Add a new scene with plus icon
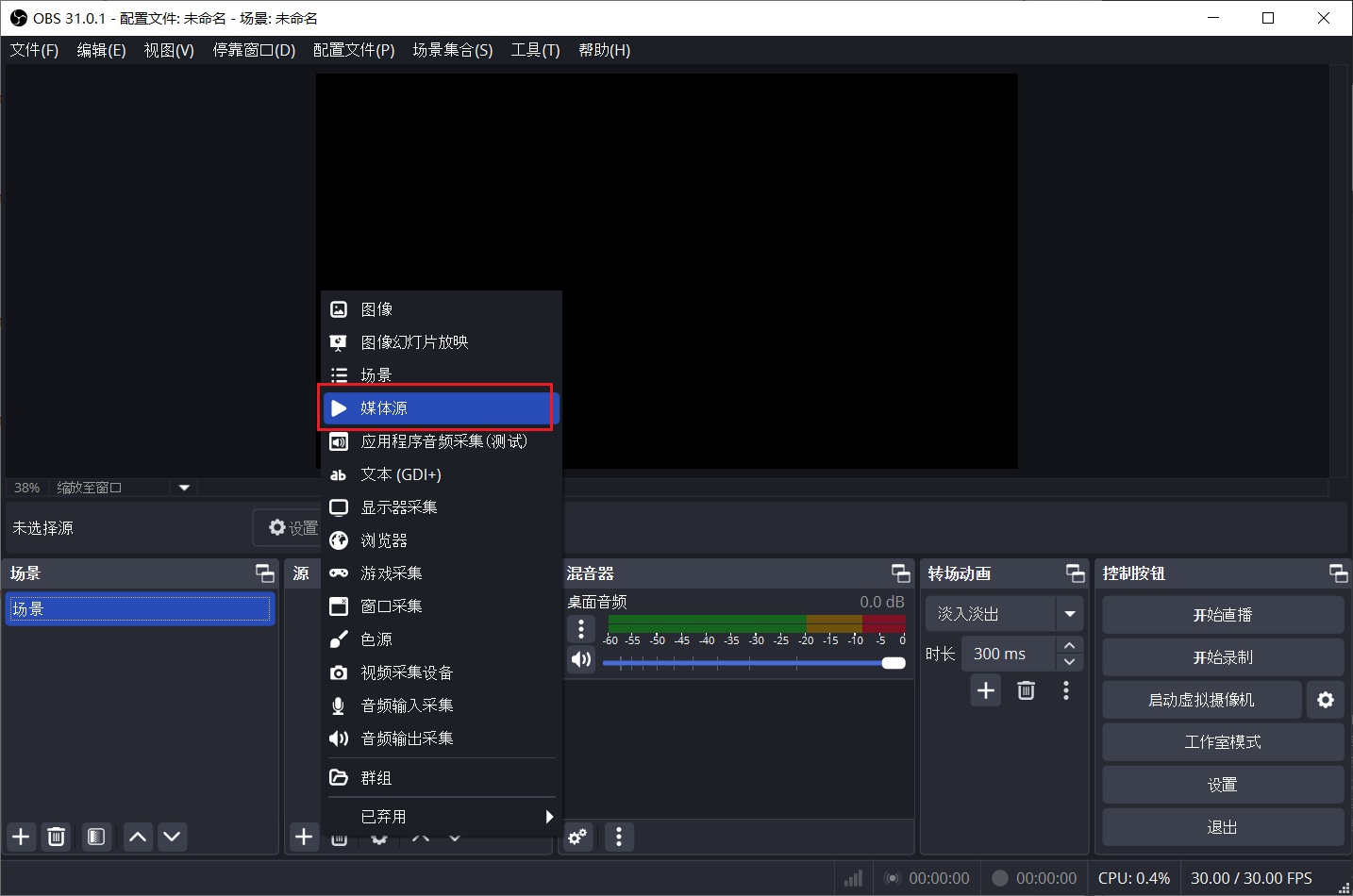The height and width of the screenshot is (896, 1353). click(x=21, y=837)
